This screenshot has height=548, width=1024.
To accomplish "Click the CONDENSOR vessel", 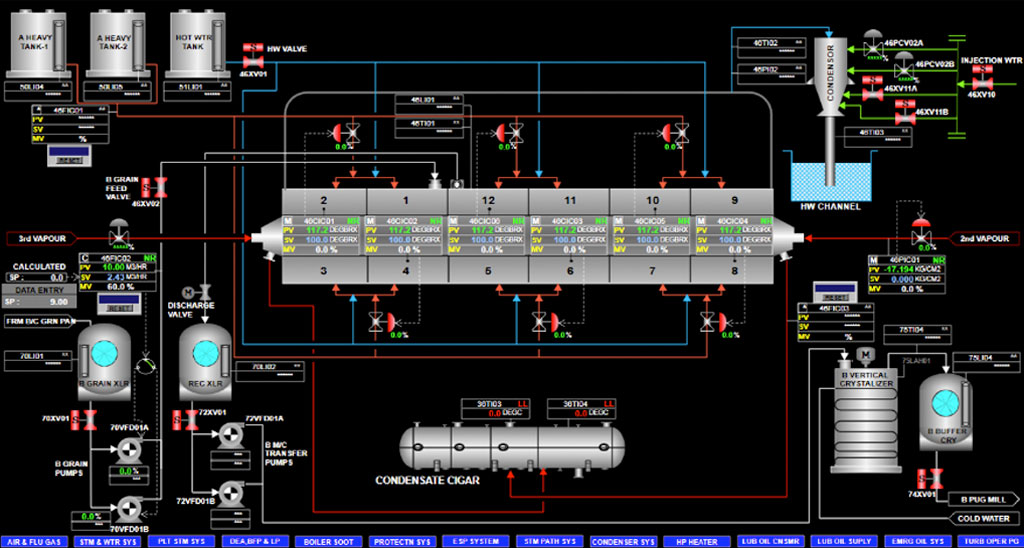I will 831,77.
